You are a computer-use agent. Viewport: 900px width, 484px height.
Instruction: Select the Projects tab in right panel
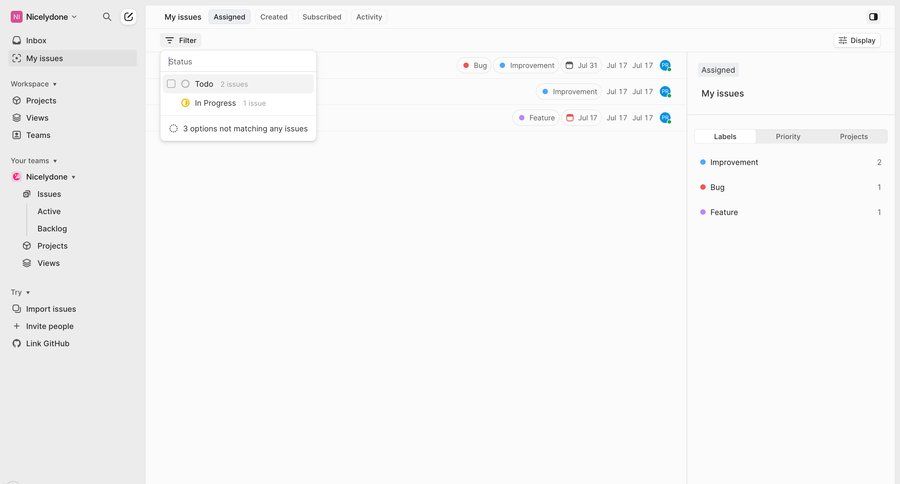point(854,137)
